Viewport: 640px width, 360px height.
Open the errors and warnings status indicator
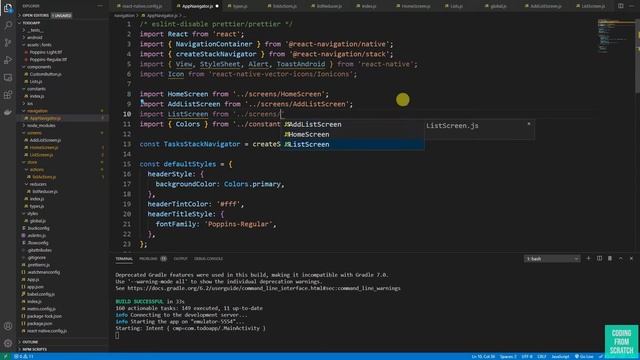tap(24, 356)
